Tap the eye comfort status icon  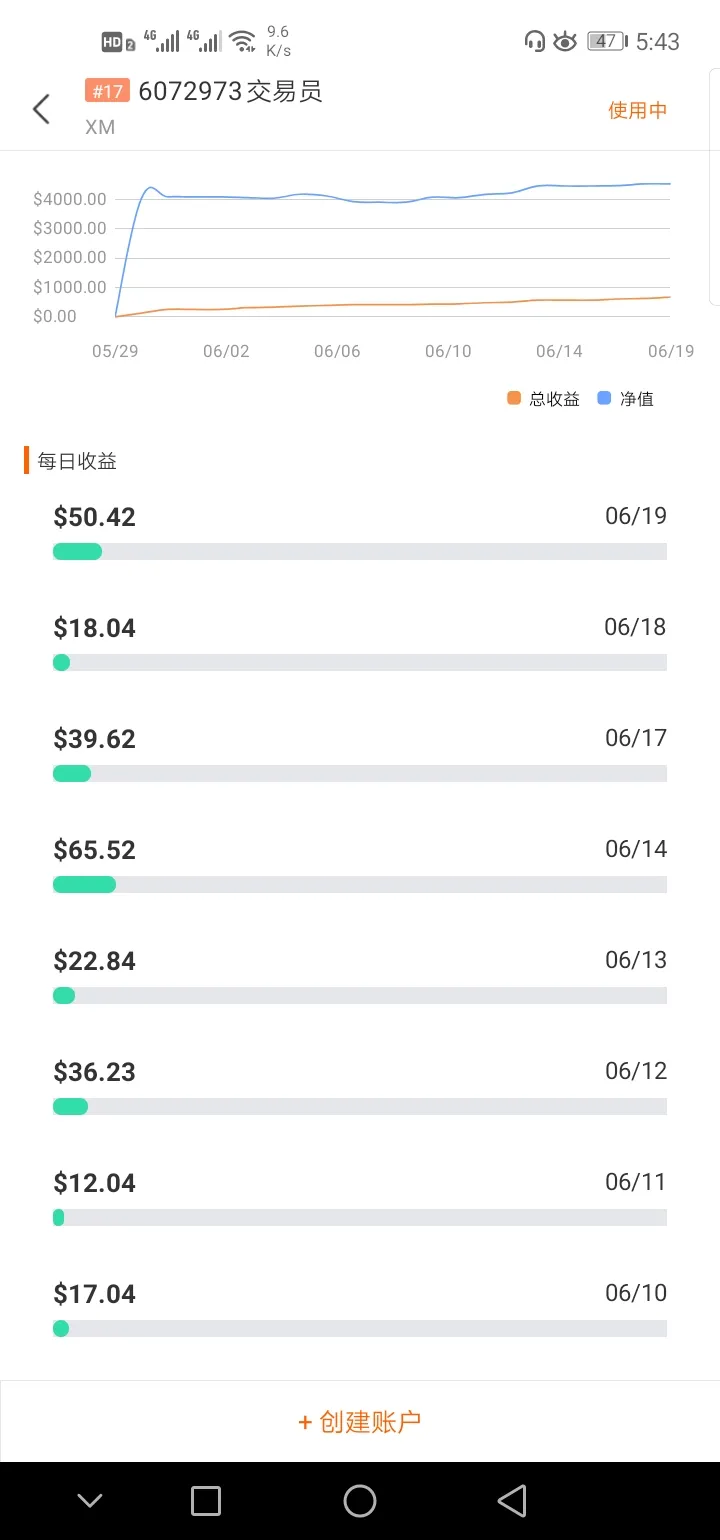(x=566, y=41)
